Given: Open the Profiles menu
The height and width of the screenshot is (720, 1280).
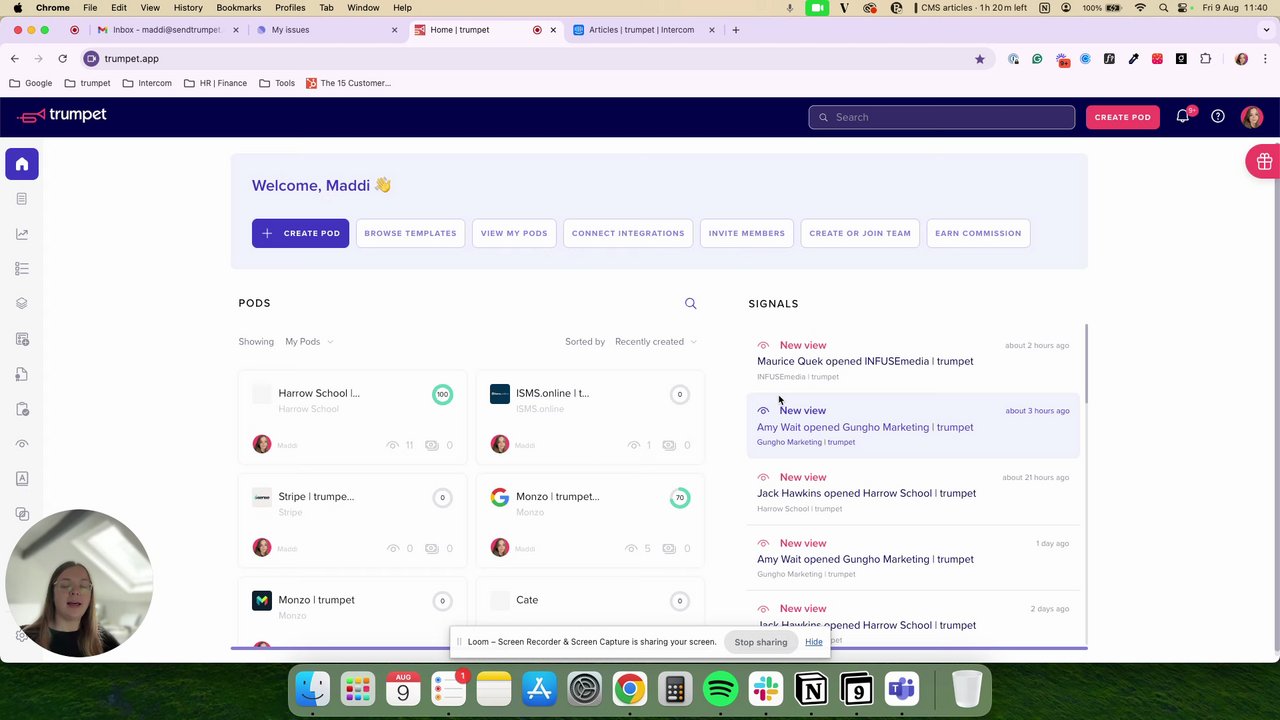Looking at the screenshot, I should 290,8.
